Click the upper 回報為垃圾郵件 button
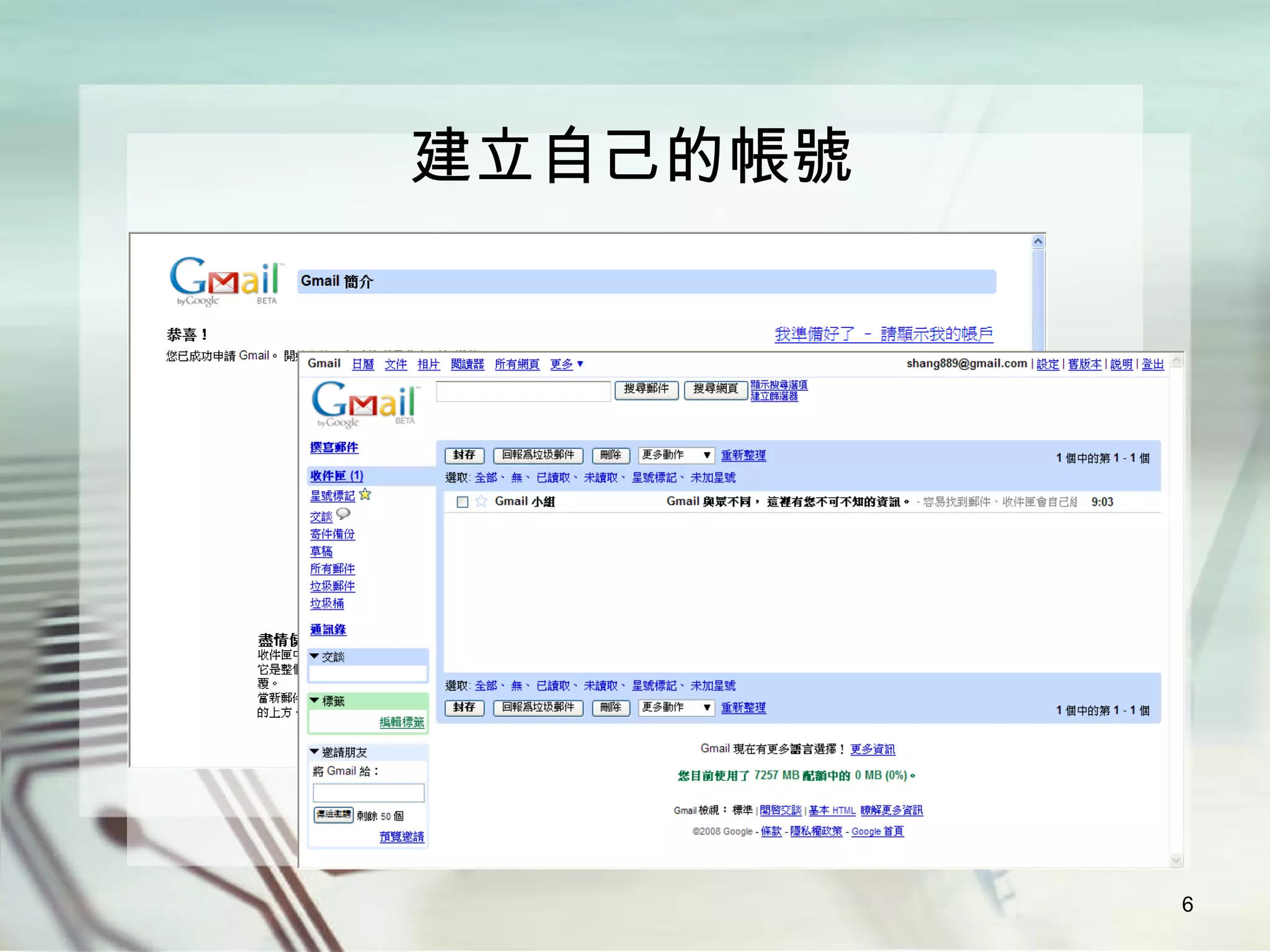1270x952 pixels. coord(538,456)
